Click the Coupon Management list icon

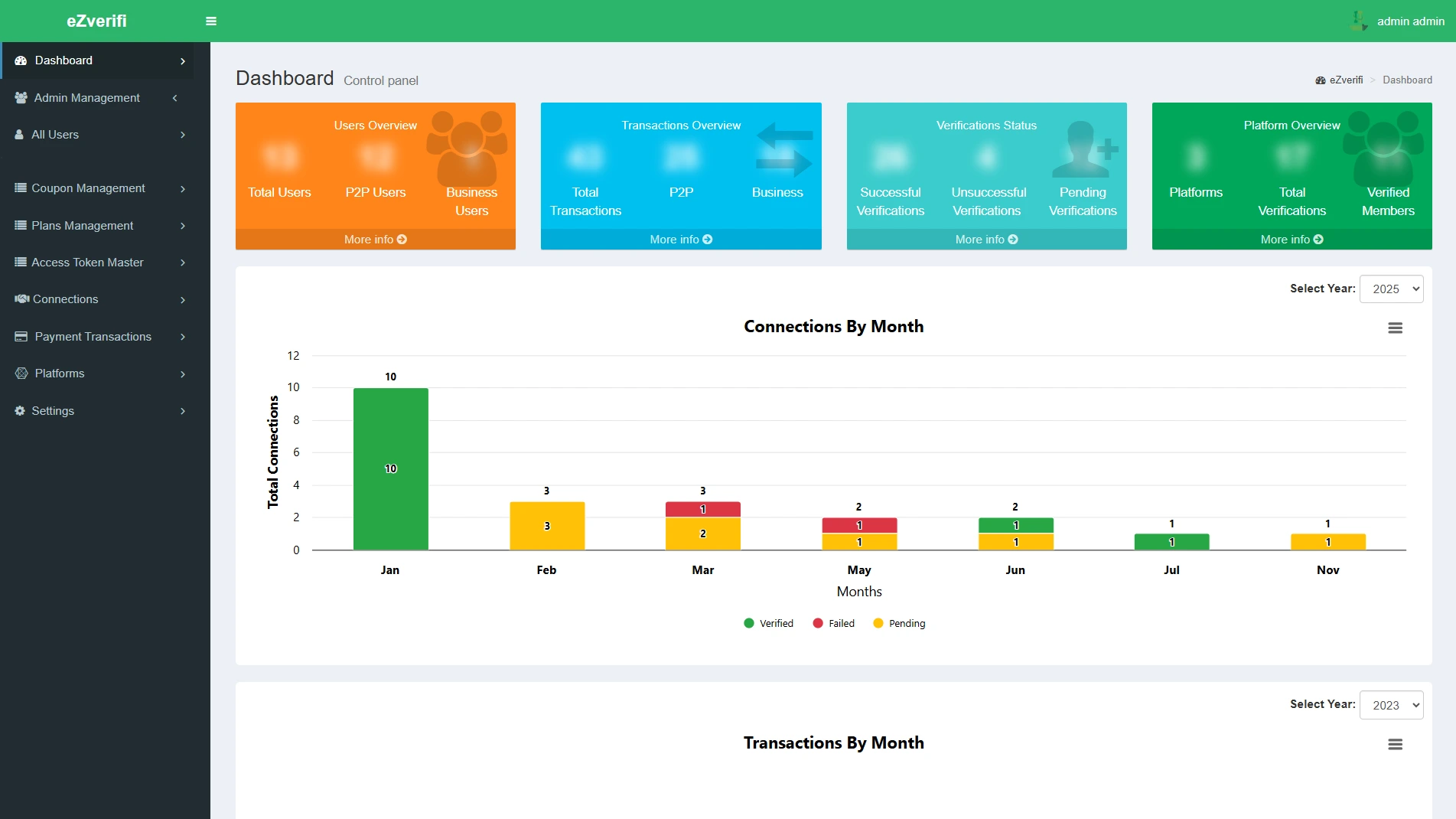click(x=21, y=188)
